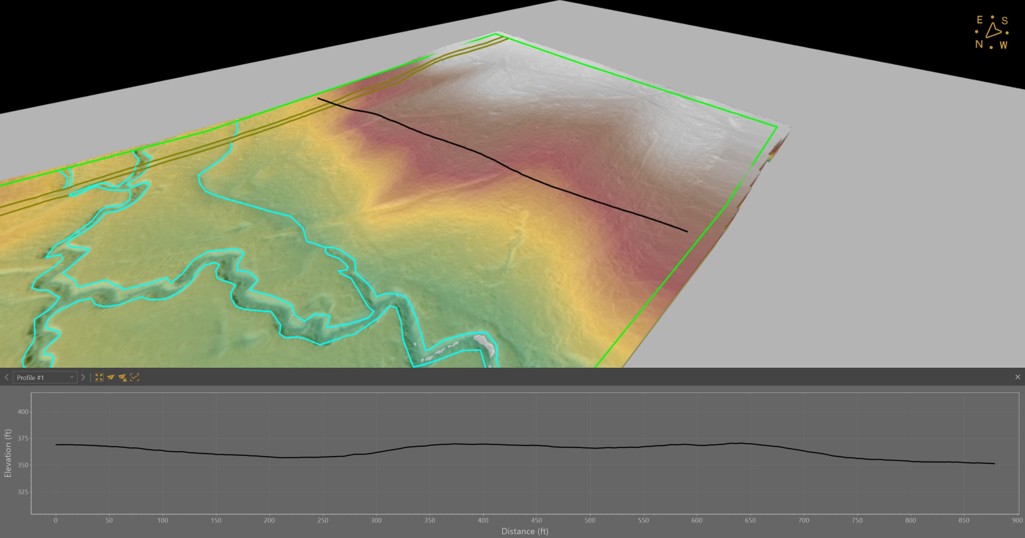
Task: Click the zoom-to-fit profile icon
Action: [x=99, y=377]
